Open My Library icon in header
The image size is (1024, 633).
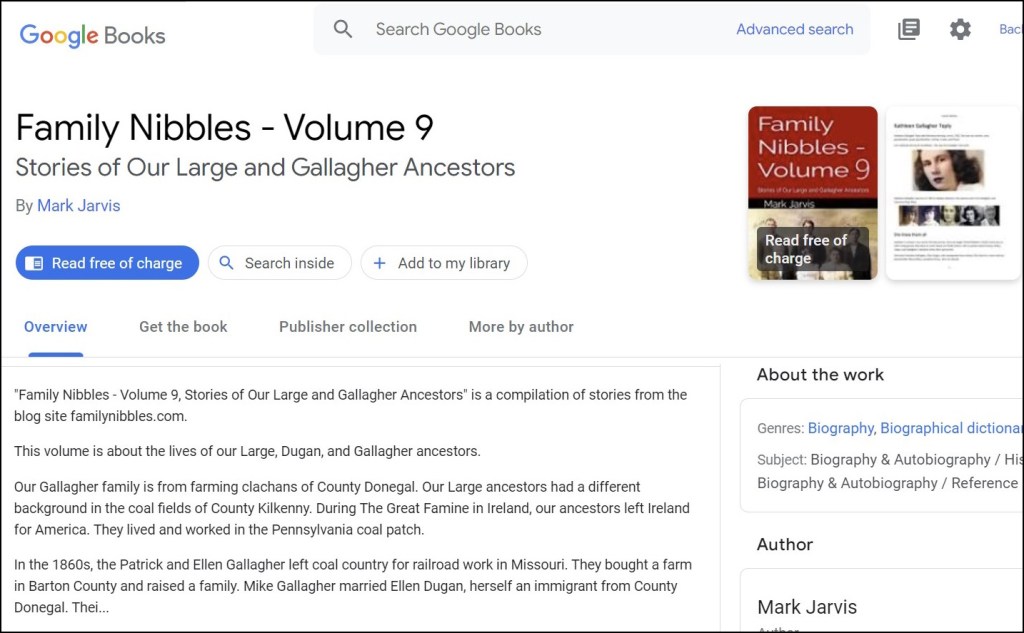click(908, 29)
